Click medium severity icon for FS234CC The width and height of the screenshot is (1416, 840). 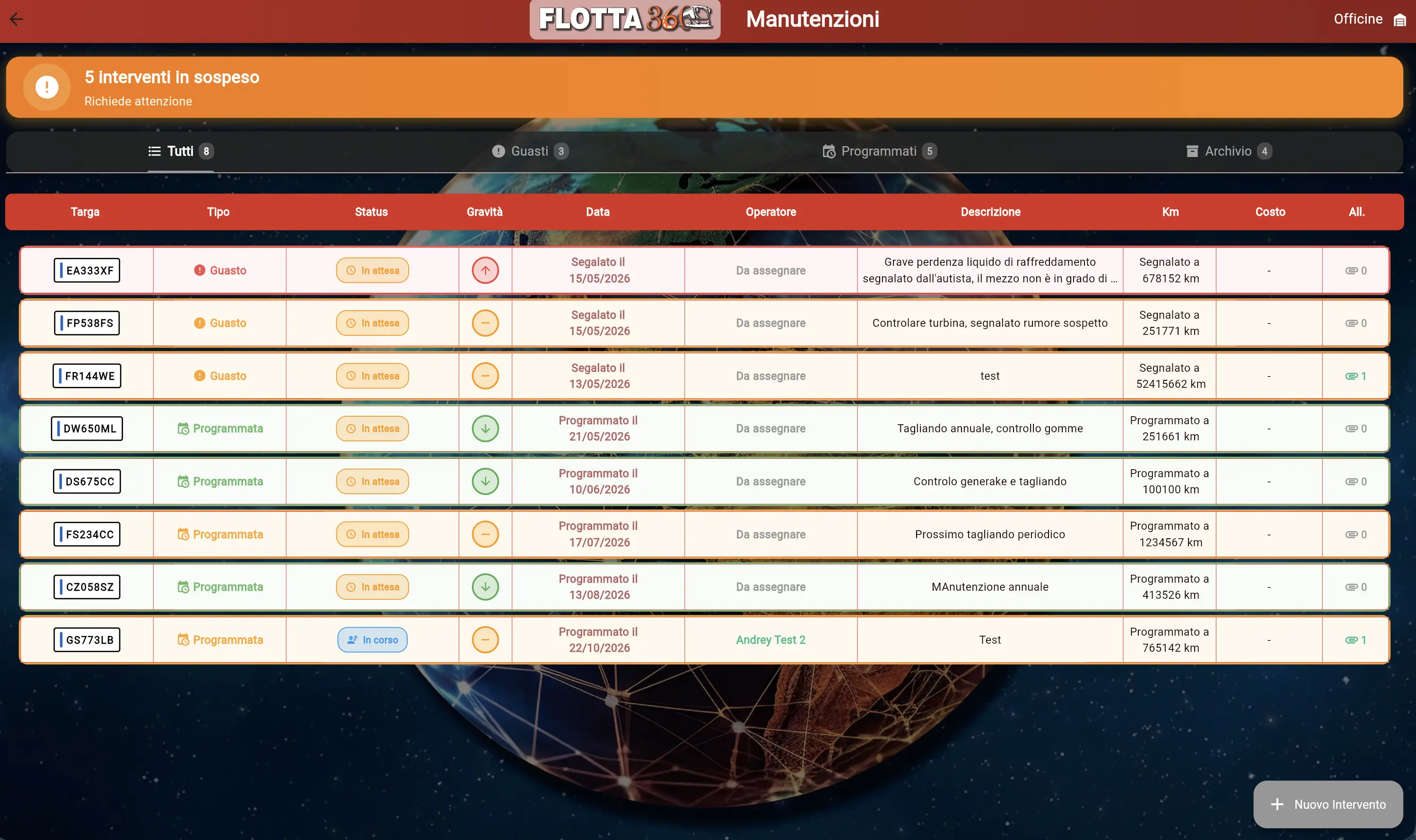point(485,534)
